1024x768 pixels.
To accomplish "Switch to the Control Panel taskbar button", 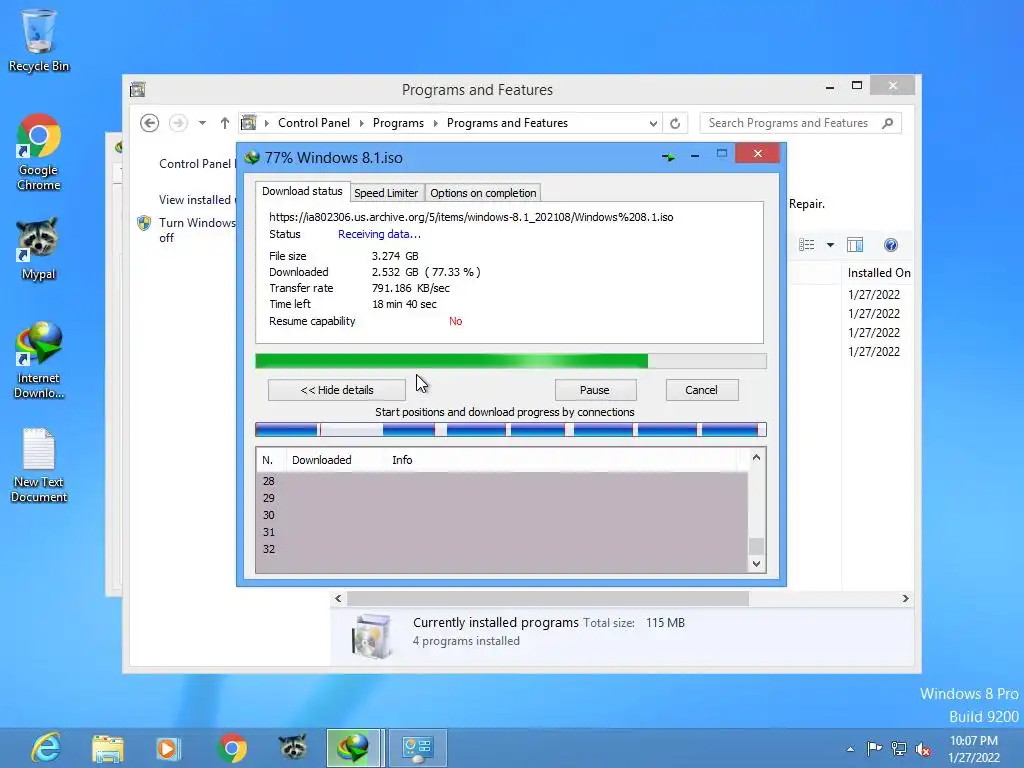I will coord(417,748).
